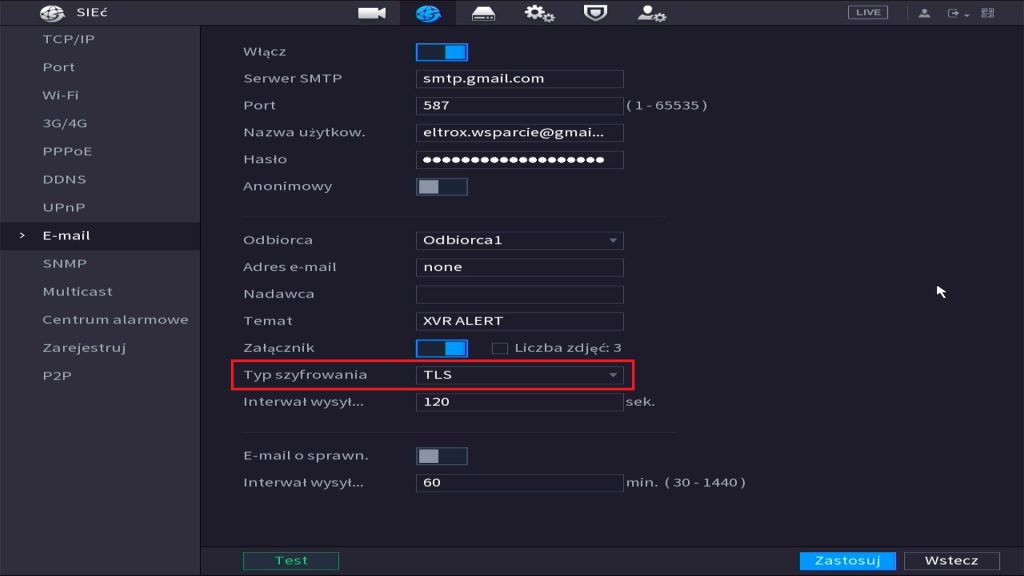The image size is (1024, 576).
Task: Click the Zastosuj button
Action: pyautogui.click(x=847, y=561)
